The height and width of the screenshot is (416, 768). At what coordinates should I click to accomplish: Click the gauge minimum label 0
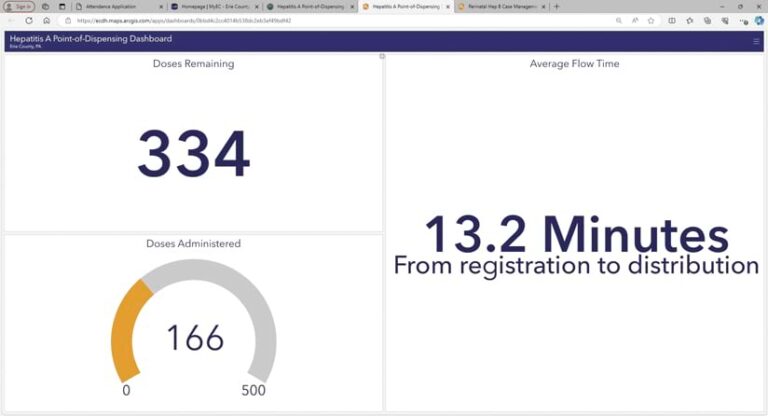[126, 391]
